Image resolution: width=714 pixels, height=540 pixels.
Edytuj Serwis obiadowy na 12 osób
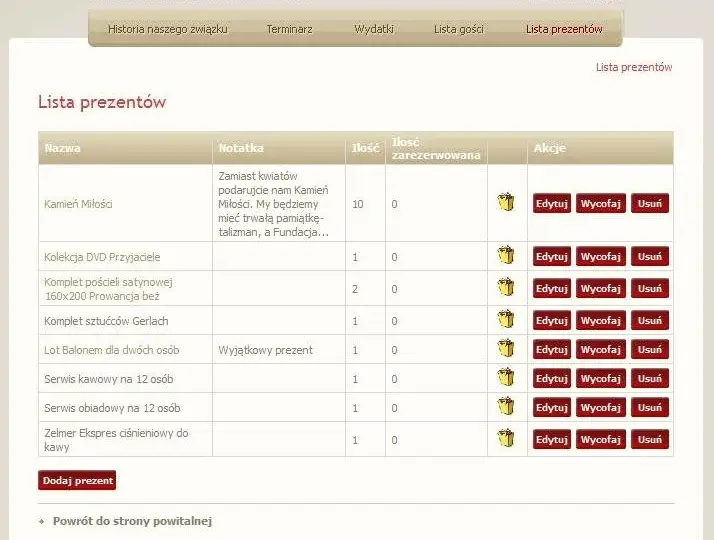tap(551, 408)
